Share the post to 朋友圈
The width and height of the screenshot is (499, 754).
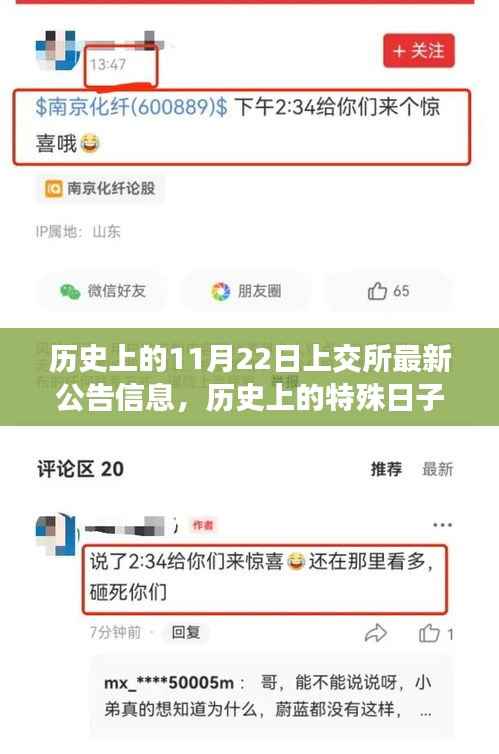tap(246, 291)
